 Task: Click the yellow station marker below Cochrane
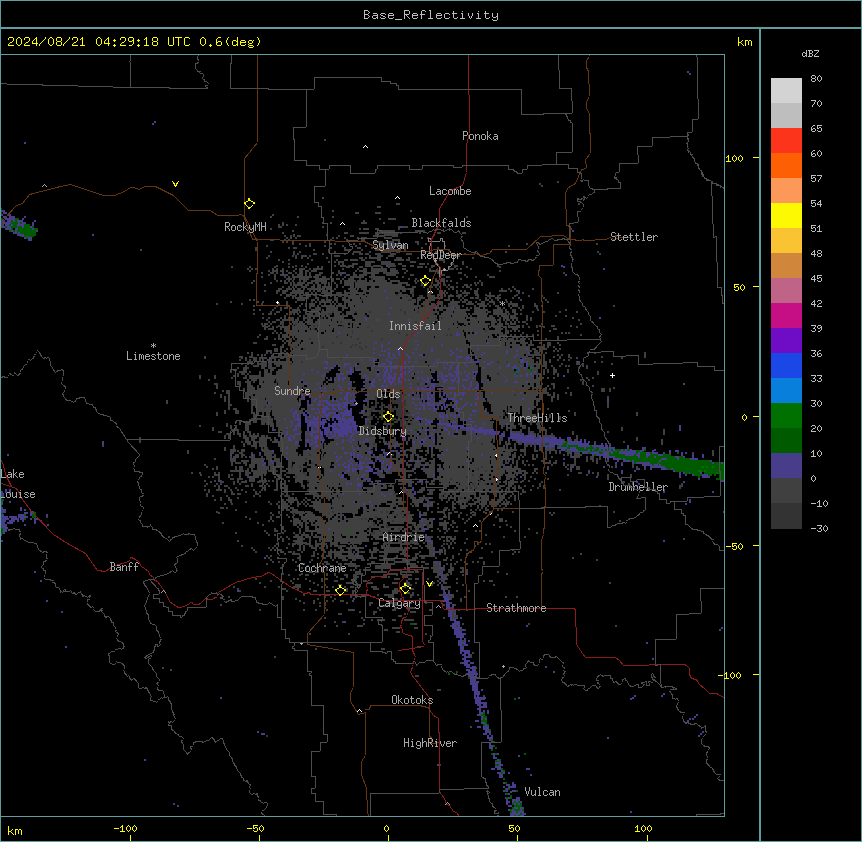(x=340, y=590)
